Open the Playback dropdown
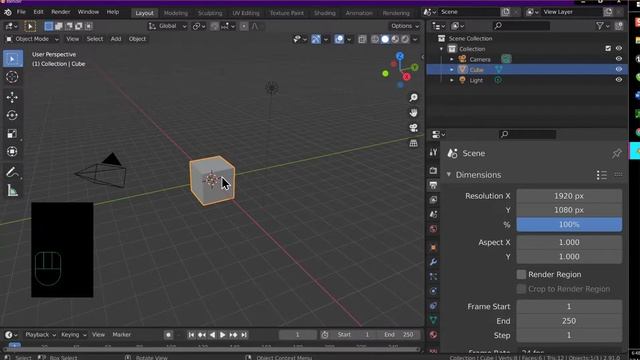The width and height of the screenshot is (640, 360). (x=40, y=335)
